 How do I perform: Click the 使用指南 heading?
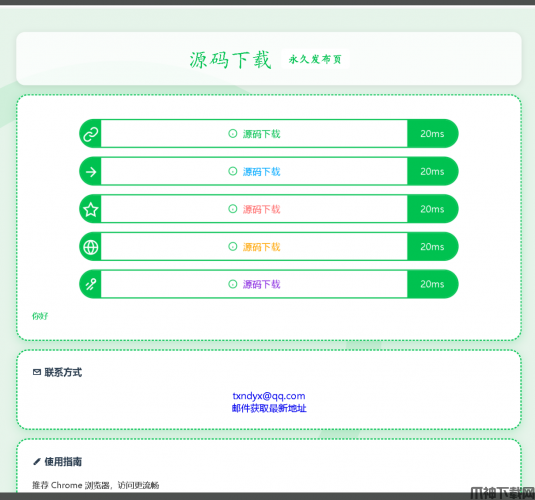(63, 462)
